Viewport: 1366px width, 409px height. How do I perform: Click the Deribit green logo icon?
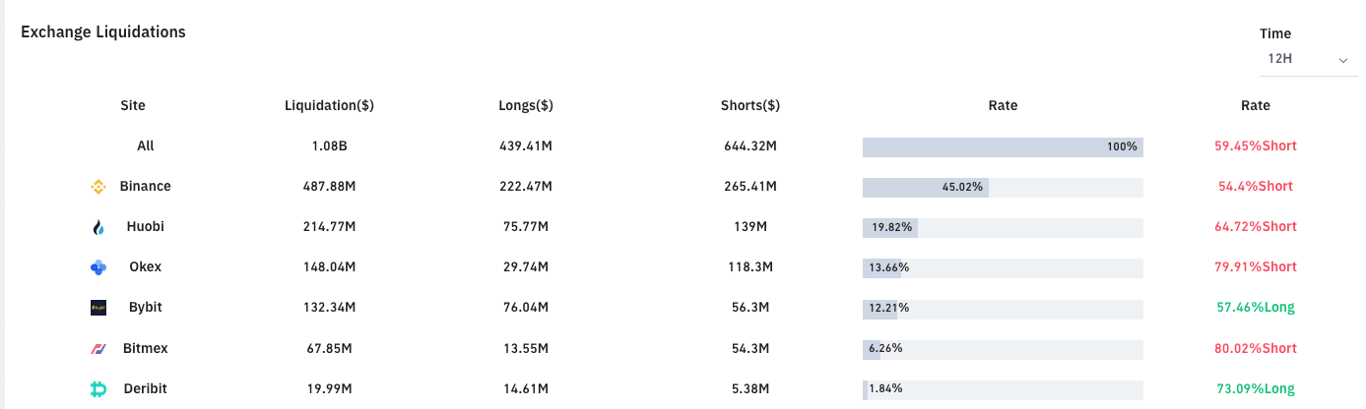coord(98,389)
